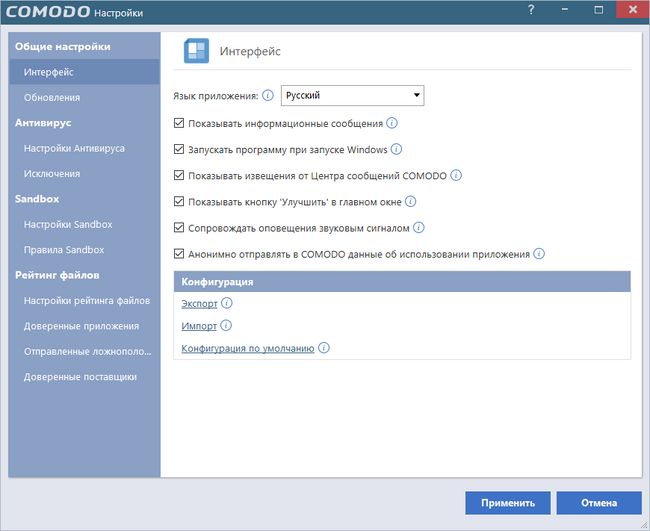Click Рейтинг файлов section header
Image resolution: width=650 pixels, height=531 pixels.
click(x=57, y=275)
